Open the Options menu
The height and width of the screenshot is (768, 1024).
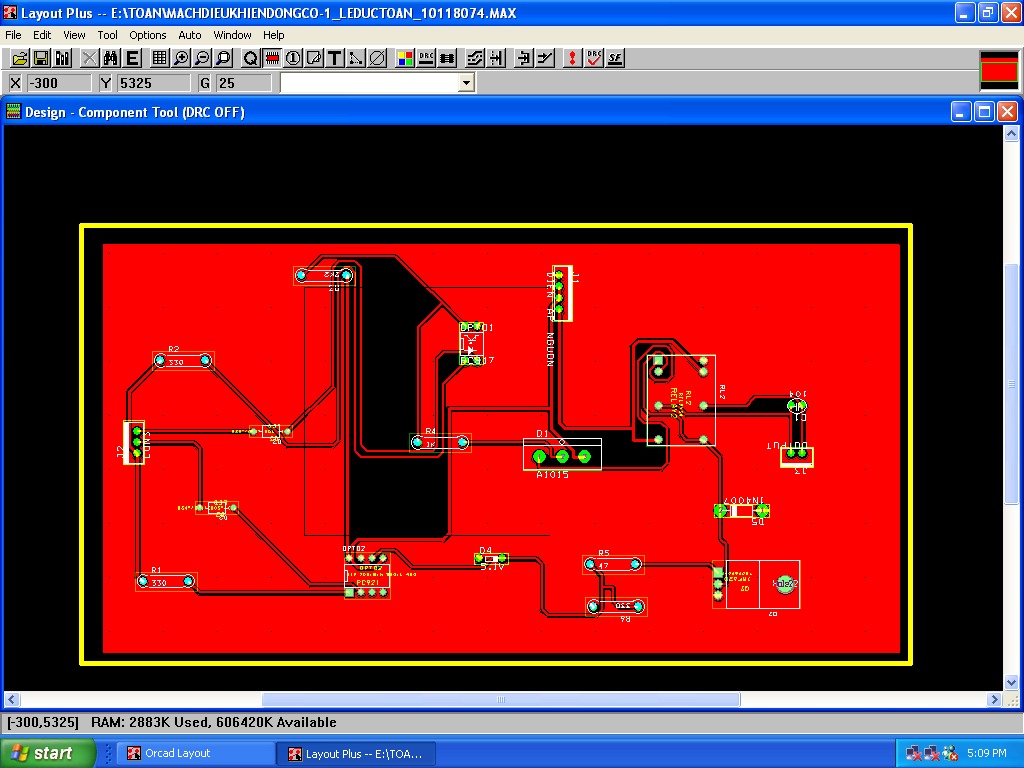[147, 35]
